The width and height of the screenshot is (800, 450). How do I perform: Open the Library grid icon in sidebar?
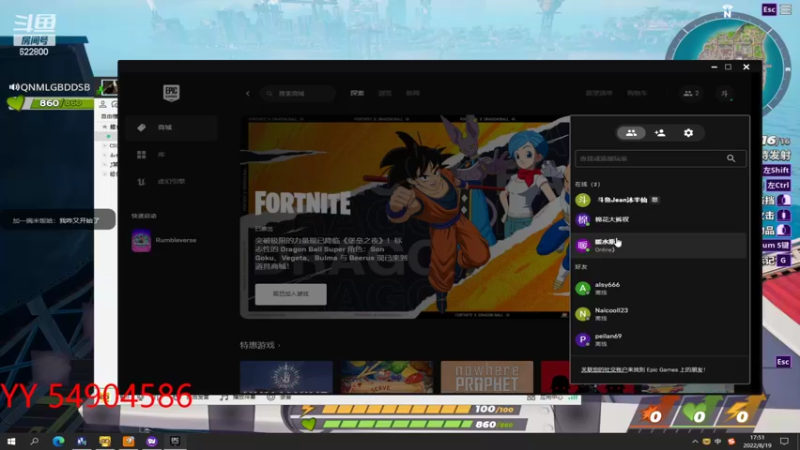141,155
